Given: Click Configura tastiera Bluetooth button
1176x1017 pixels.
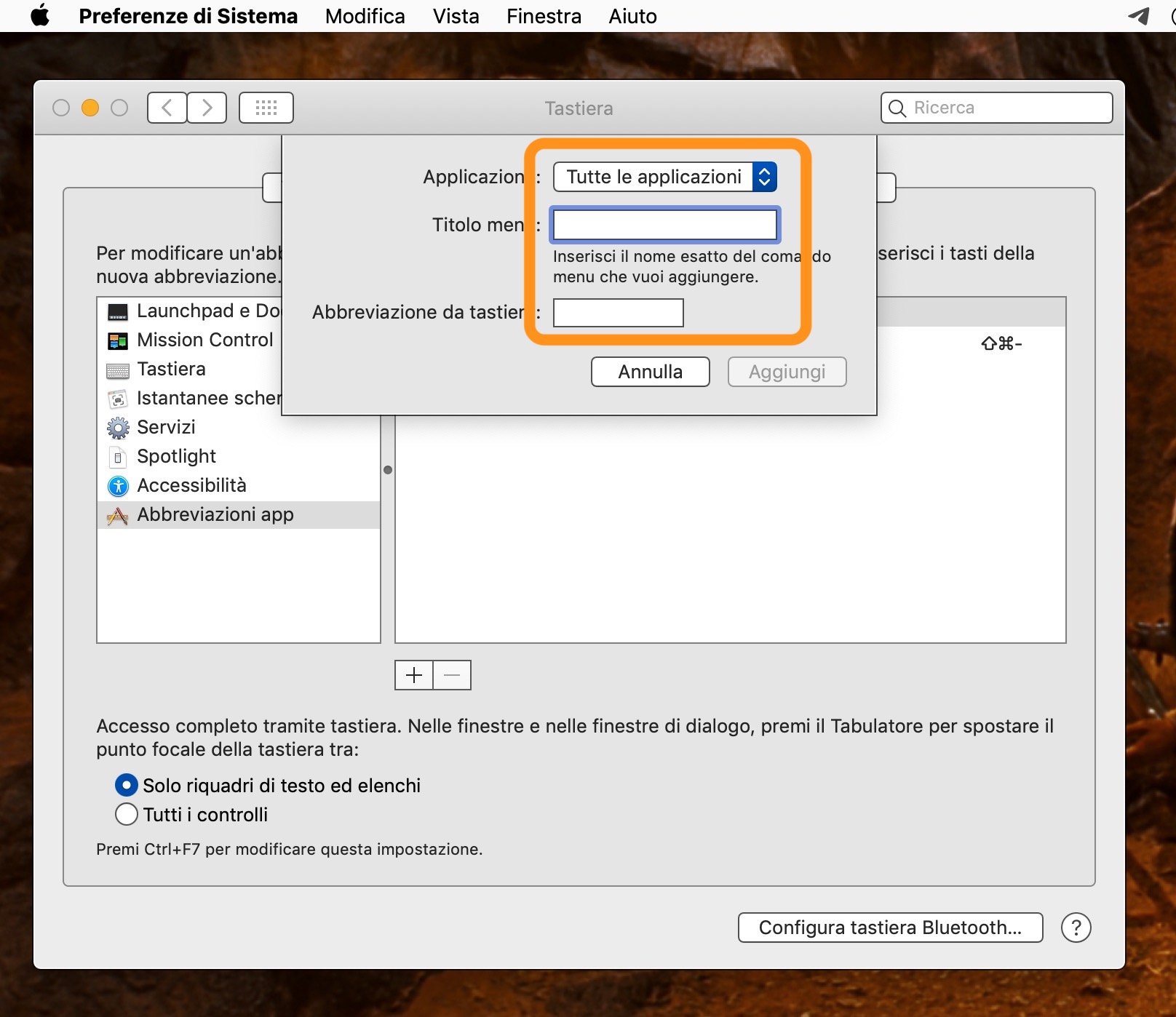Looking at the screenshot, I should (x=891, y=928).
